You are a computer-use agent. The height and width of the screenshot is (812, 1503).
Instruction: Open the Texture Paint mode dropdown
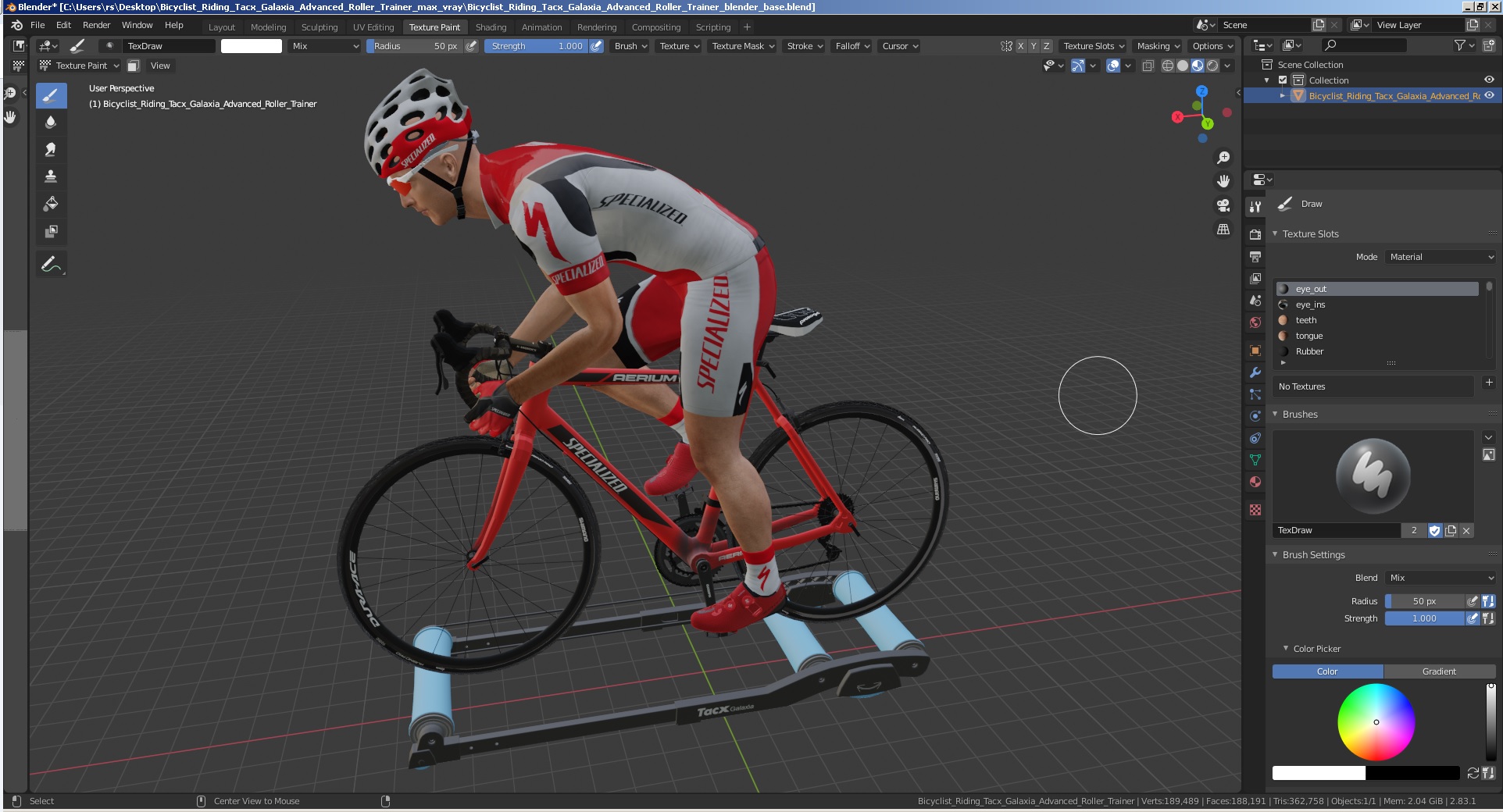pyautogui.click(x=80, y=66)
